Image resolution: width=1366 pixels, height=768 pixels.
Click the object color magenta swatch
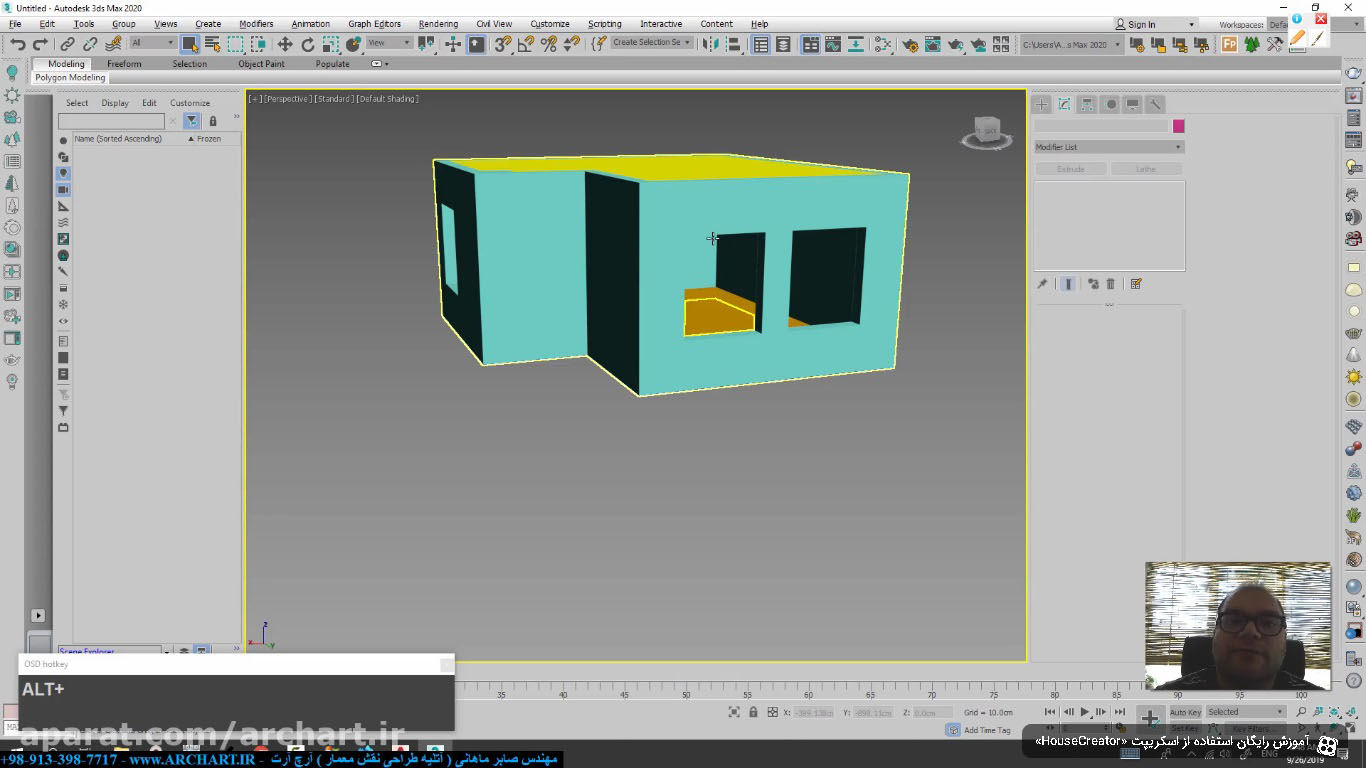click(1178, 126)
